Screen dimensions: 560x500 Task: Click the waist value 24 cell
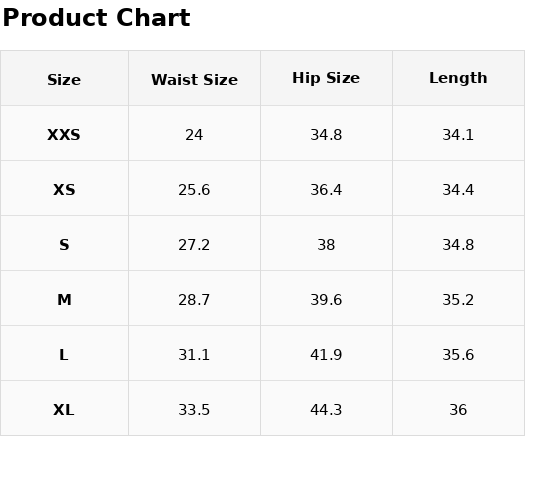195,133
